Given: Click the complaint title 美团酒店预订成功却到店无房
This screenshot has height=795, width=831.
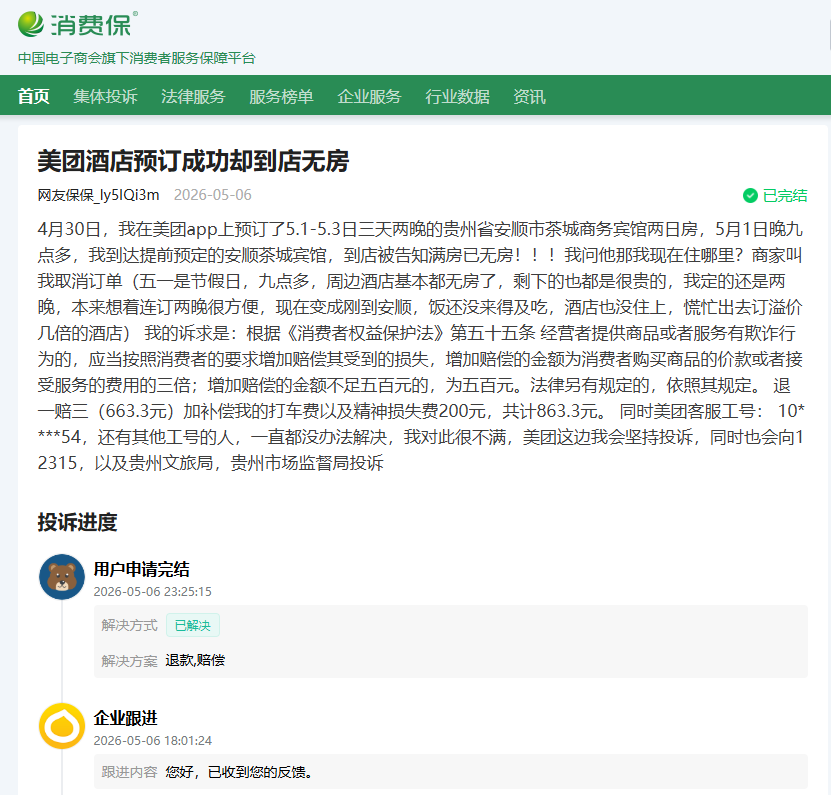Looking at the screenshot, I should click(193, 161).
